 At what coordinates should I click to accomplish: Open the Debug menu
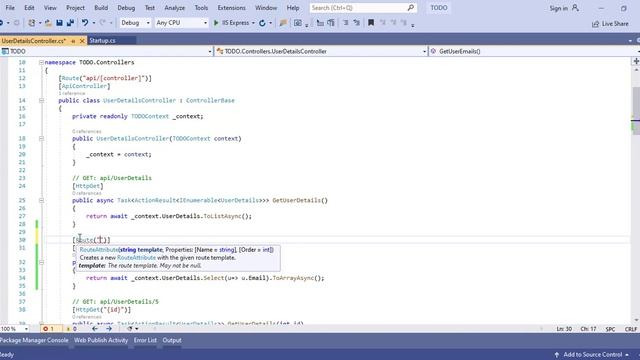pyautogui.click(x=126, y=8)
